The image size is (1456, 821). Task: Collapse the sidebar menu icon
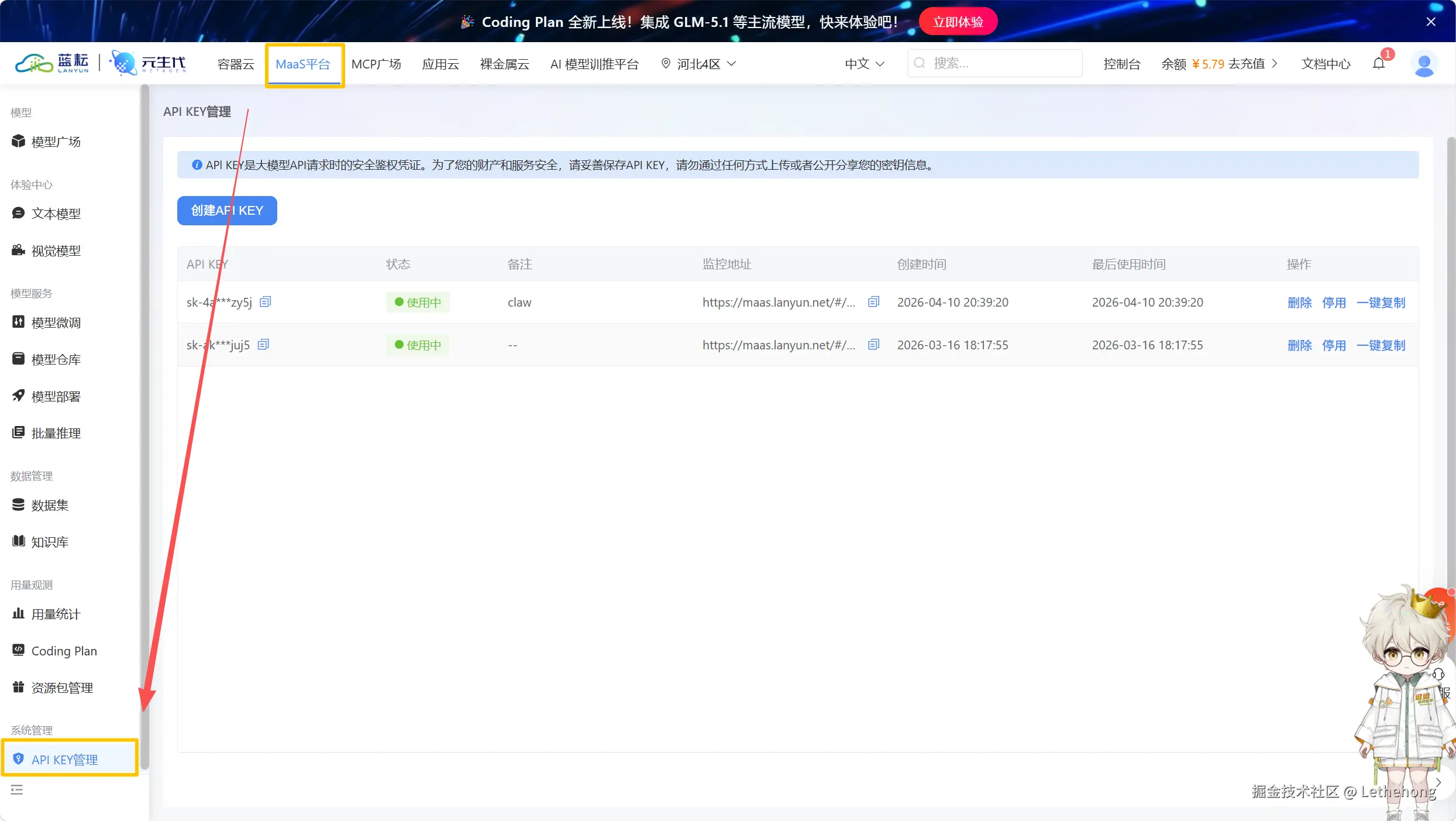click(17, 790)
